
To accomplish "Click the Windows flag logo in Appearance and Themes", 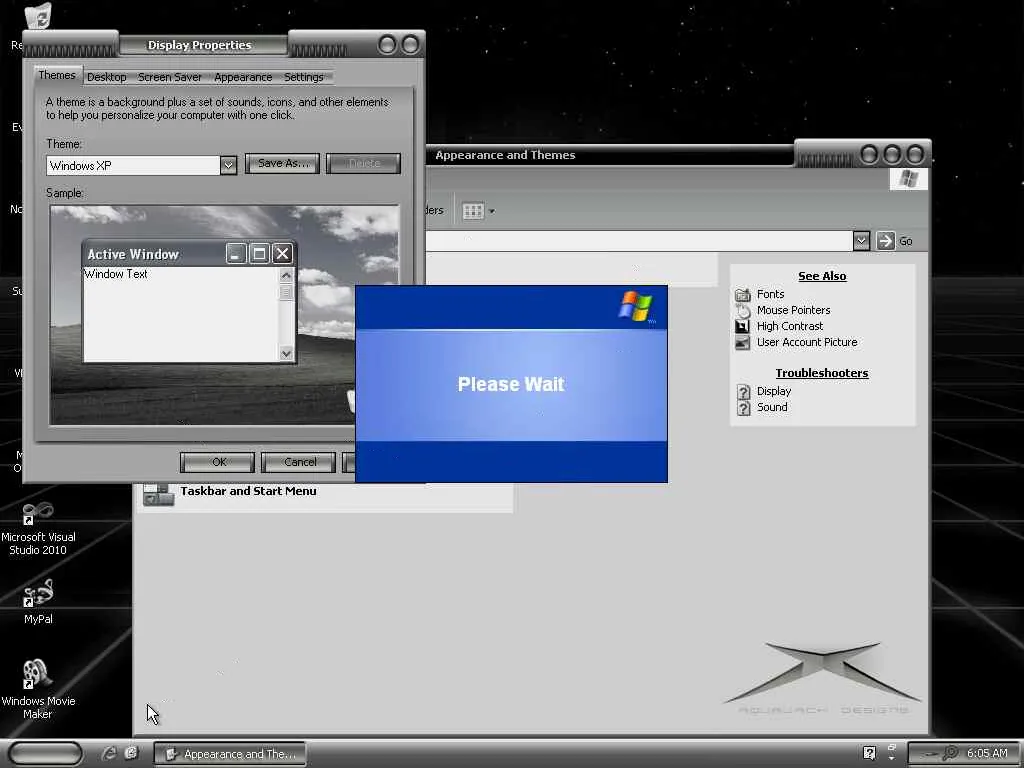I will coord(908,179).
